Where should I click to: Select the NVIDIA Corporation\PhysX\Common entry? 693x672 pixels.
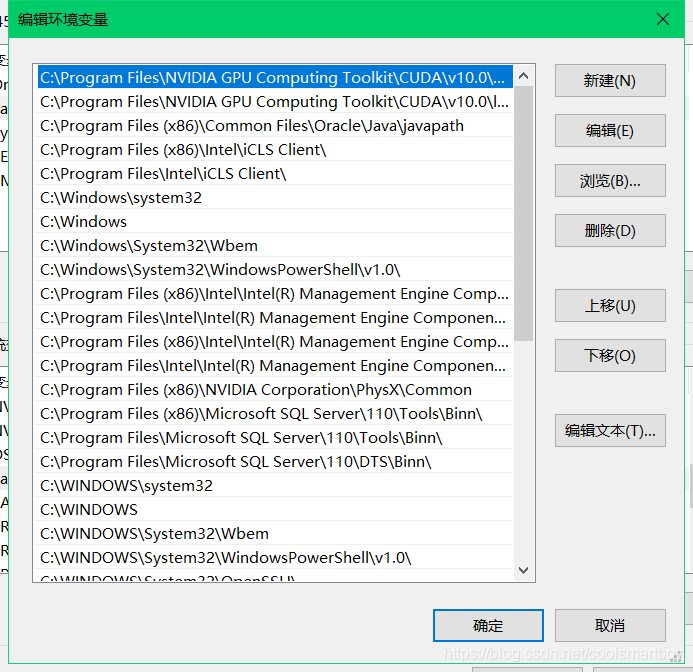click(275, 389)
